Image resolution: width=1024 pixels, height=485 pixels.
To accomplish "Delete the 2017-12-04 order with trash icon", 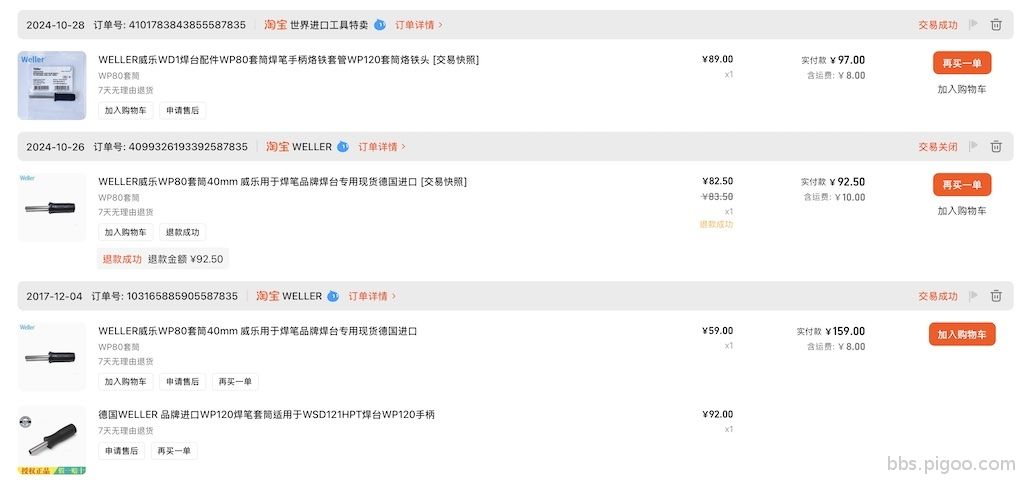I will [x=996, y=296].
